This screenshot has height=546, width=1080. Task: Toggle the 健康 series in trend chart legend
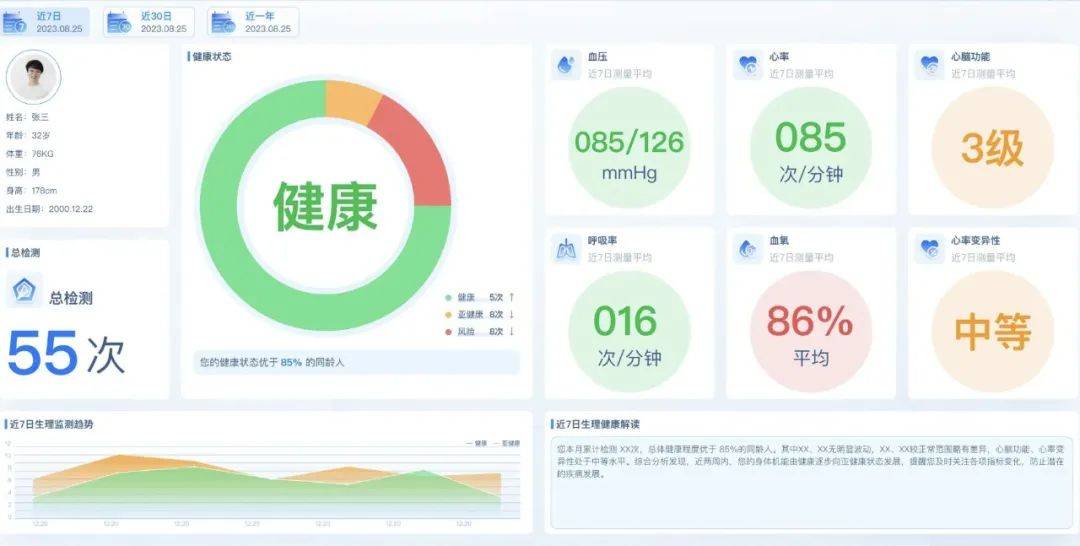[x=477, y=444]
